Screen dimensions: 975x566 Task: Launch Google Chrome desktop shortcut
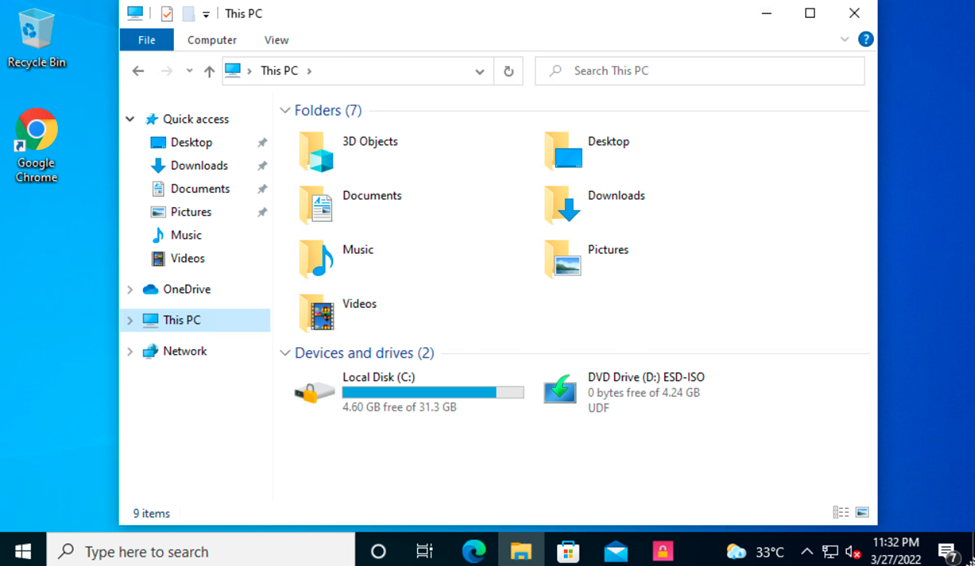(x=36, y=146)
